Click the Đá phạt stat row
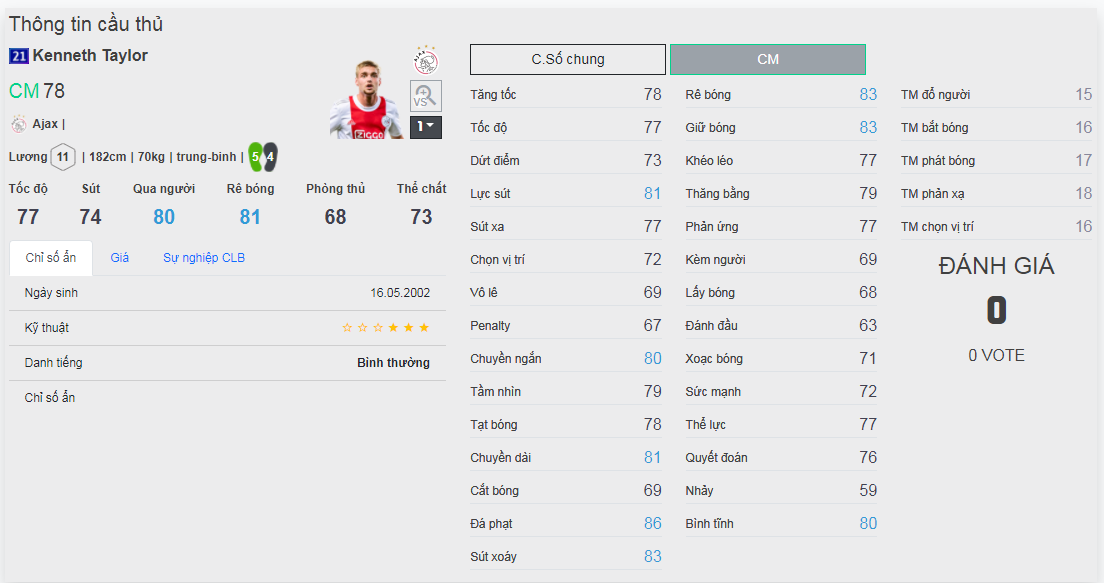The height and width of the screenshot is (583, 1104). tap(566, 523)
